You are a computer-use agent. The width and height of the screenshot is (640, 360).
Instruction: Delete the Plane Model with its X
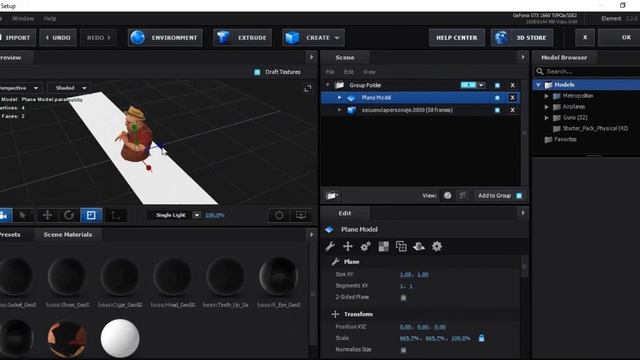(x=512, y=98)
